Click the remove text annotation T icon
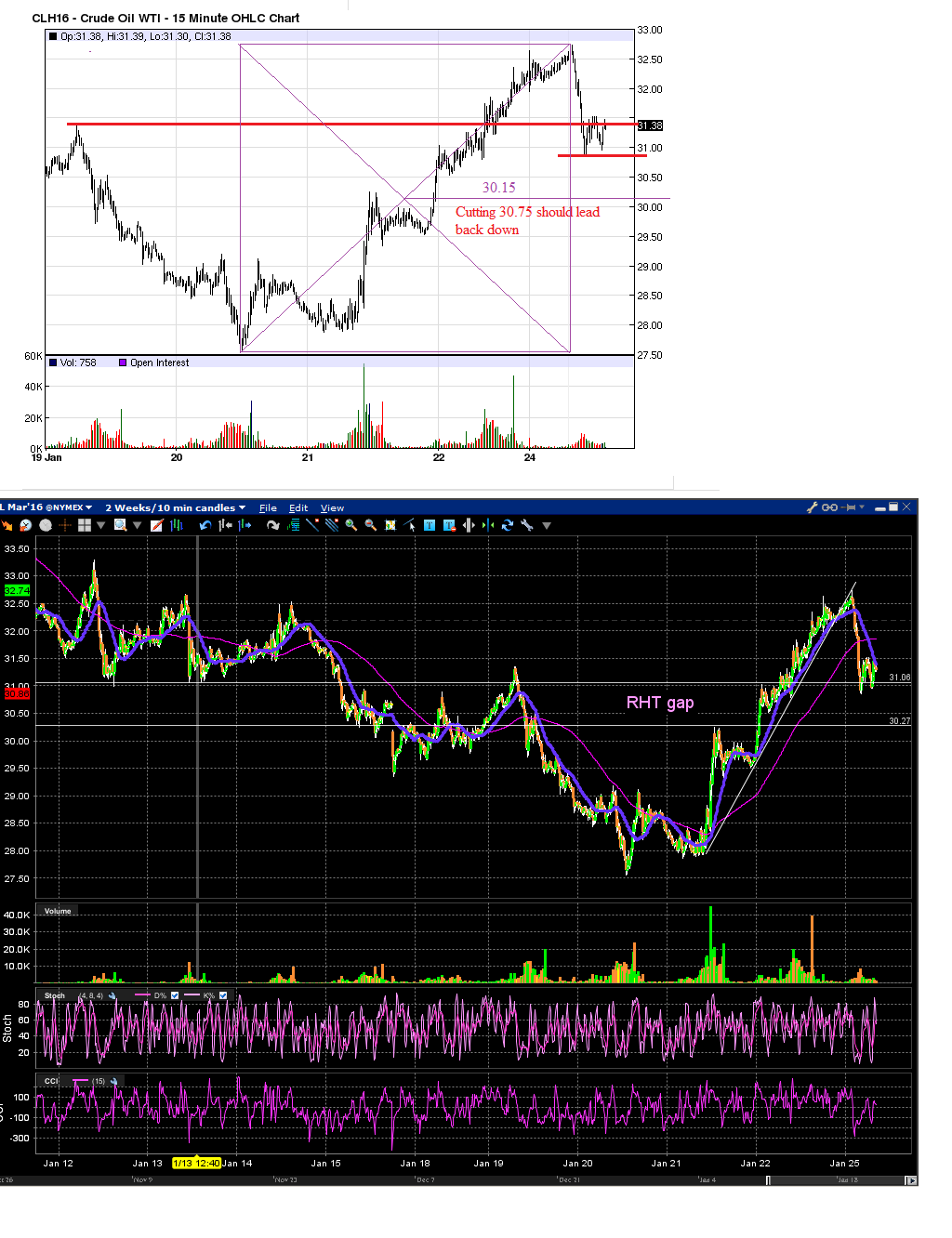This screenshot has height=1238, width=952. 449,525
